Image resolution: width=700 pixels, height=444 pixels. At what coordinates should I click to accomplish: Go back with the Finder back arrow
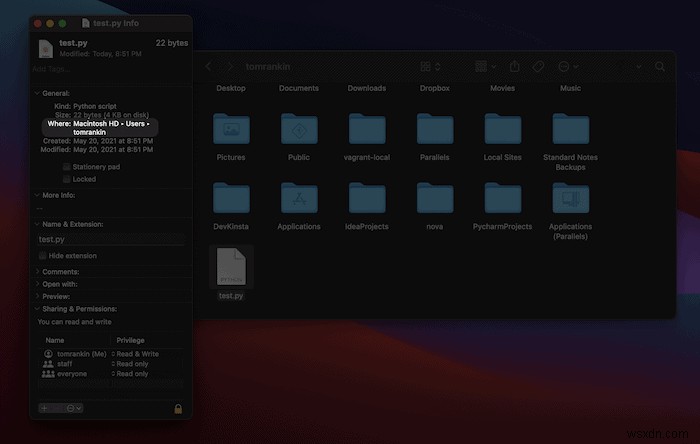click(208, 66)
